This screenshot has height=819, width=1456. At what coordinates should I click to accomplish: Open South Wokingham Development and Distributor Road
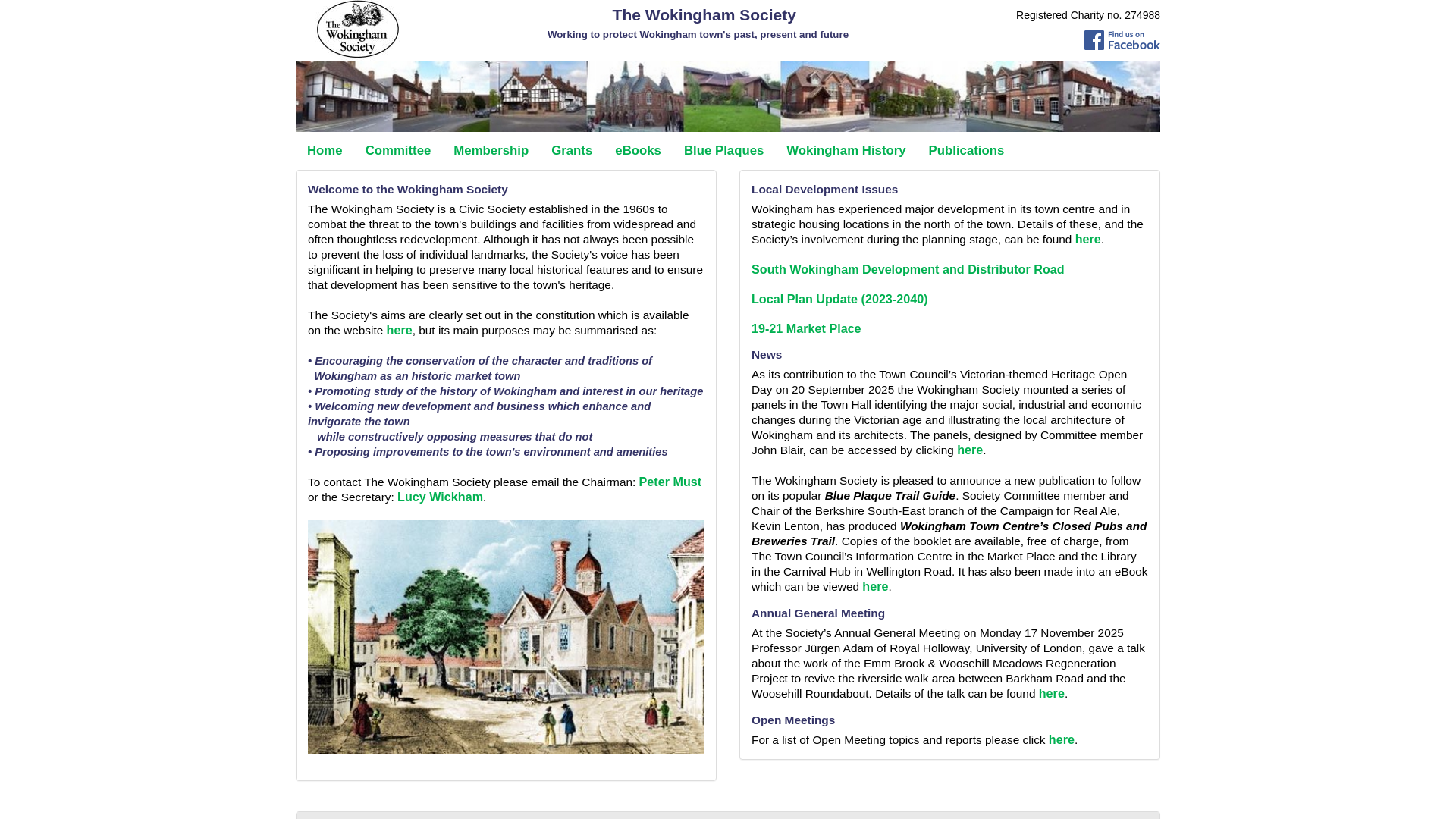tap(908, 270)
